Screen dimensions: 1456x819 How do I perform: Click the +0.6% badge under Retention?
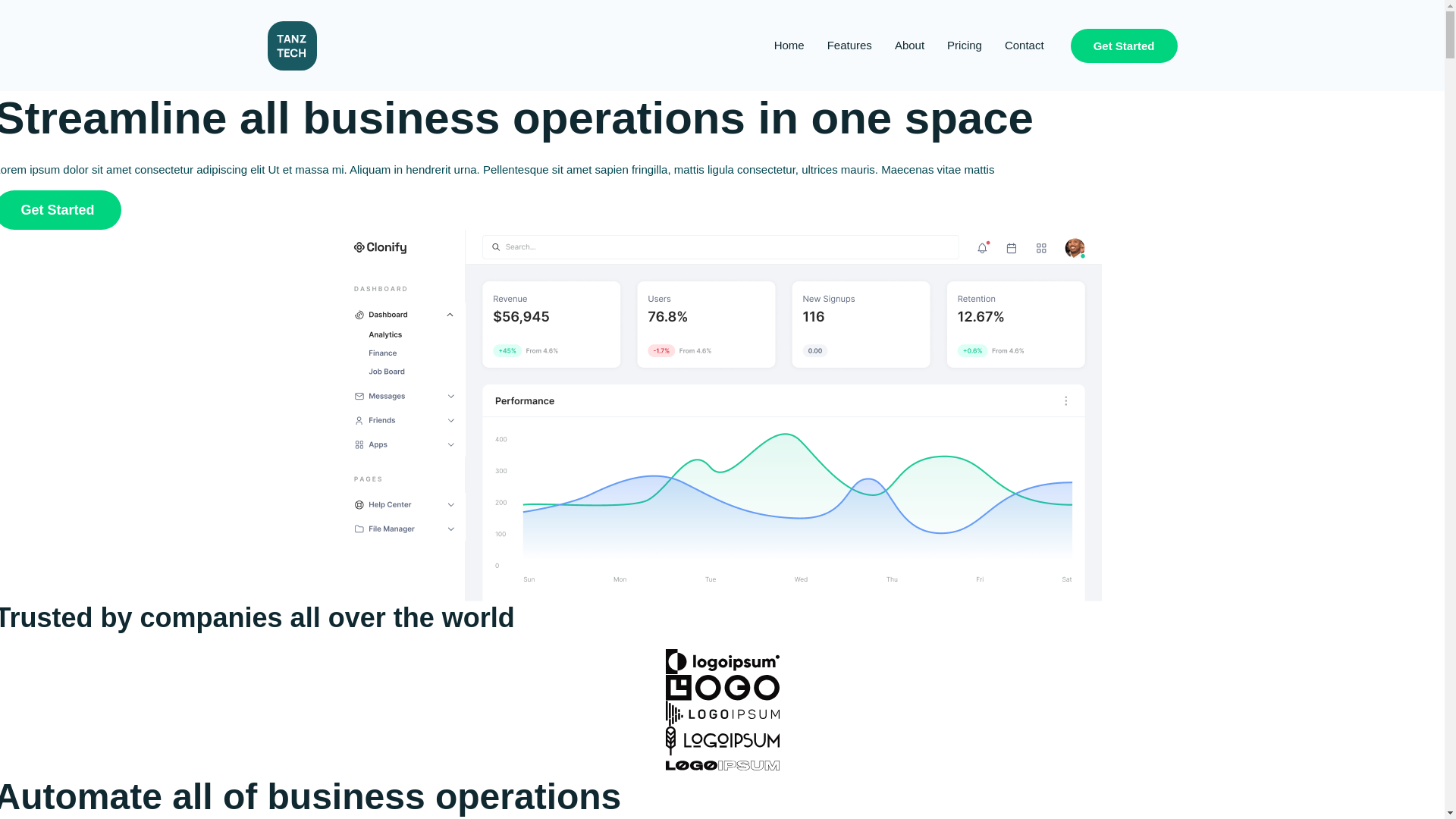972,351
